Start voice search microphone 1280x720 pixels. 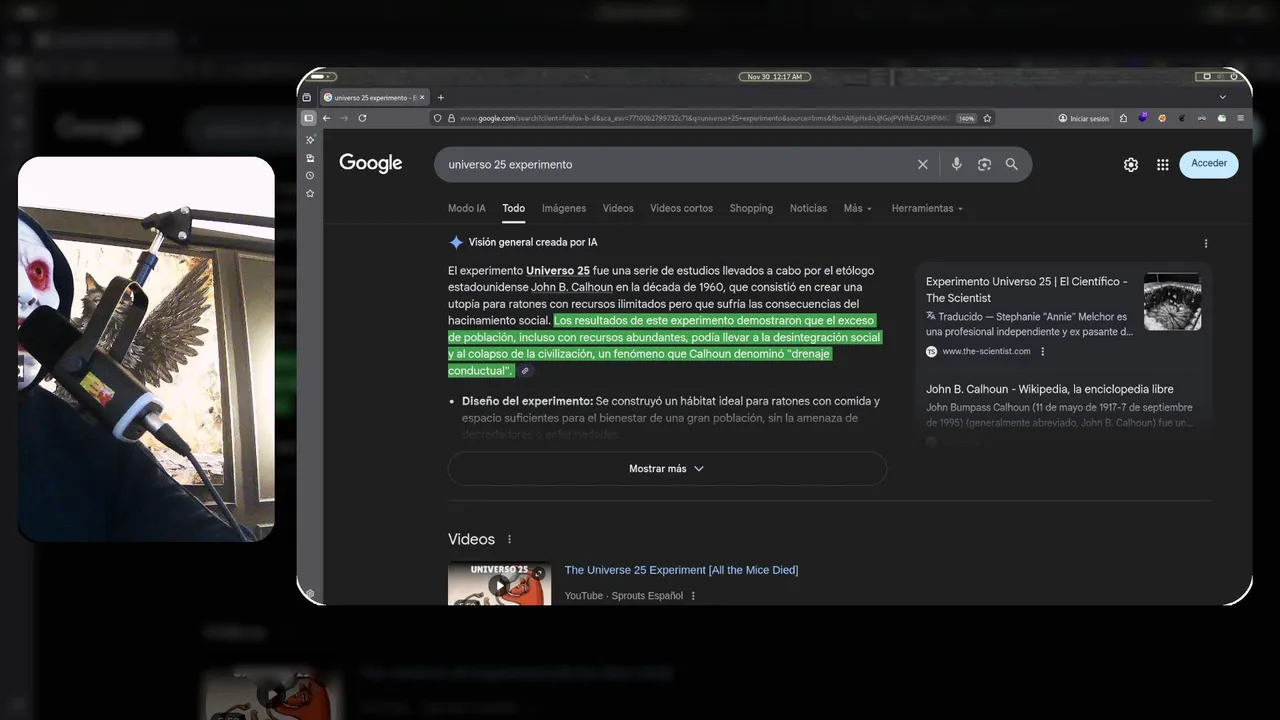[x=956, y=164]
